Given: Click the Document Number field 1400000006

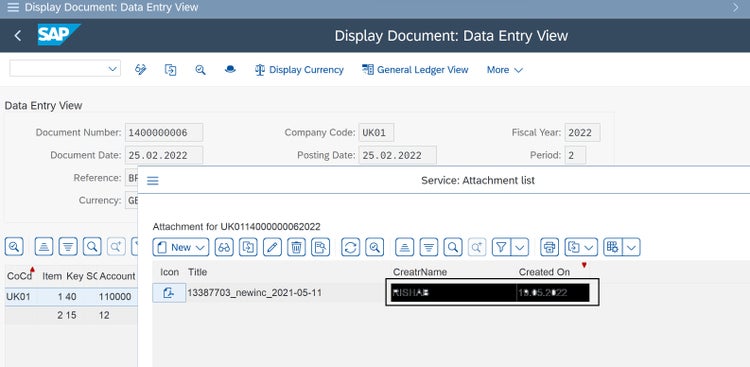Looking at the screenshot, I should pos(164,133).
